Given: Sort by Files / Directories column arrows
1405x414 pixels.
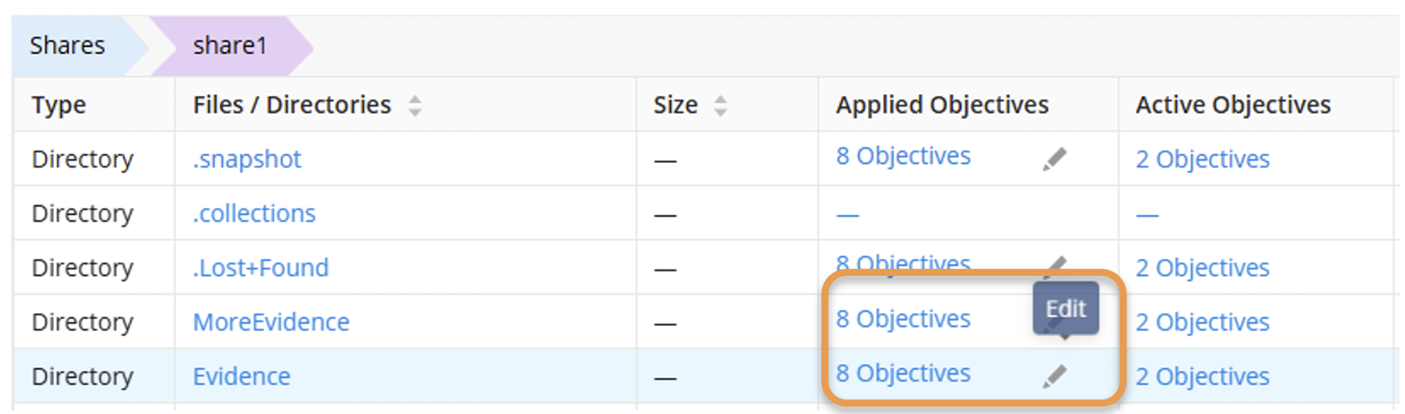Looking at the screenshot, I should [x=415, y=105].
